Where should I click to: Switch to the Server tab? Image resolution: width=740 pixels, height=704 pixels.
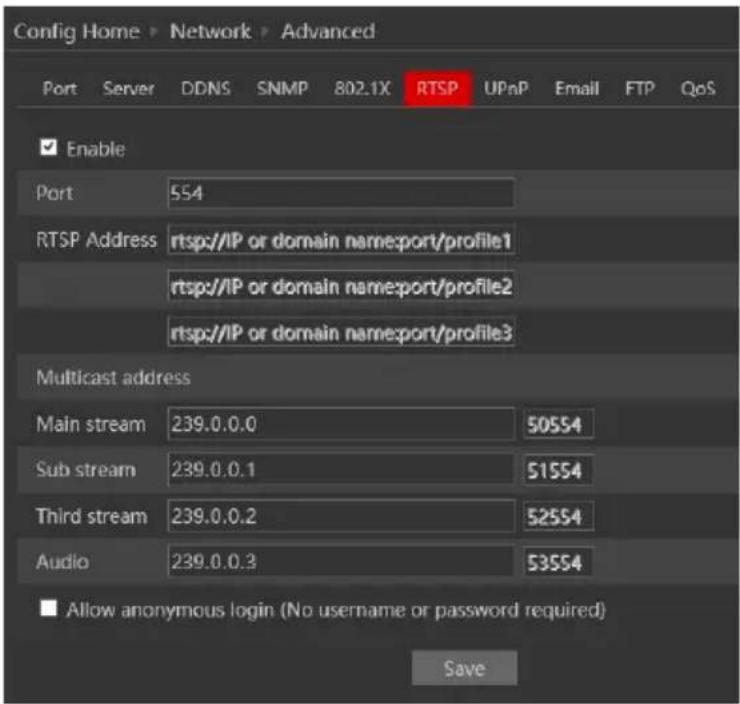tap(128, 88)
